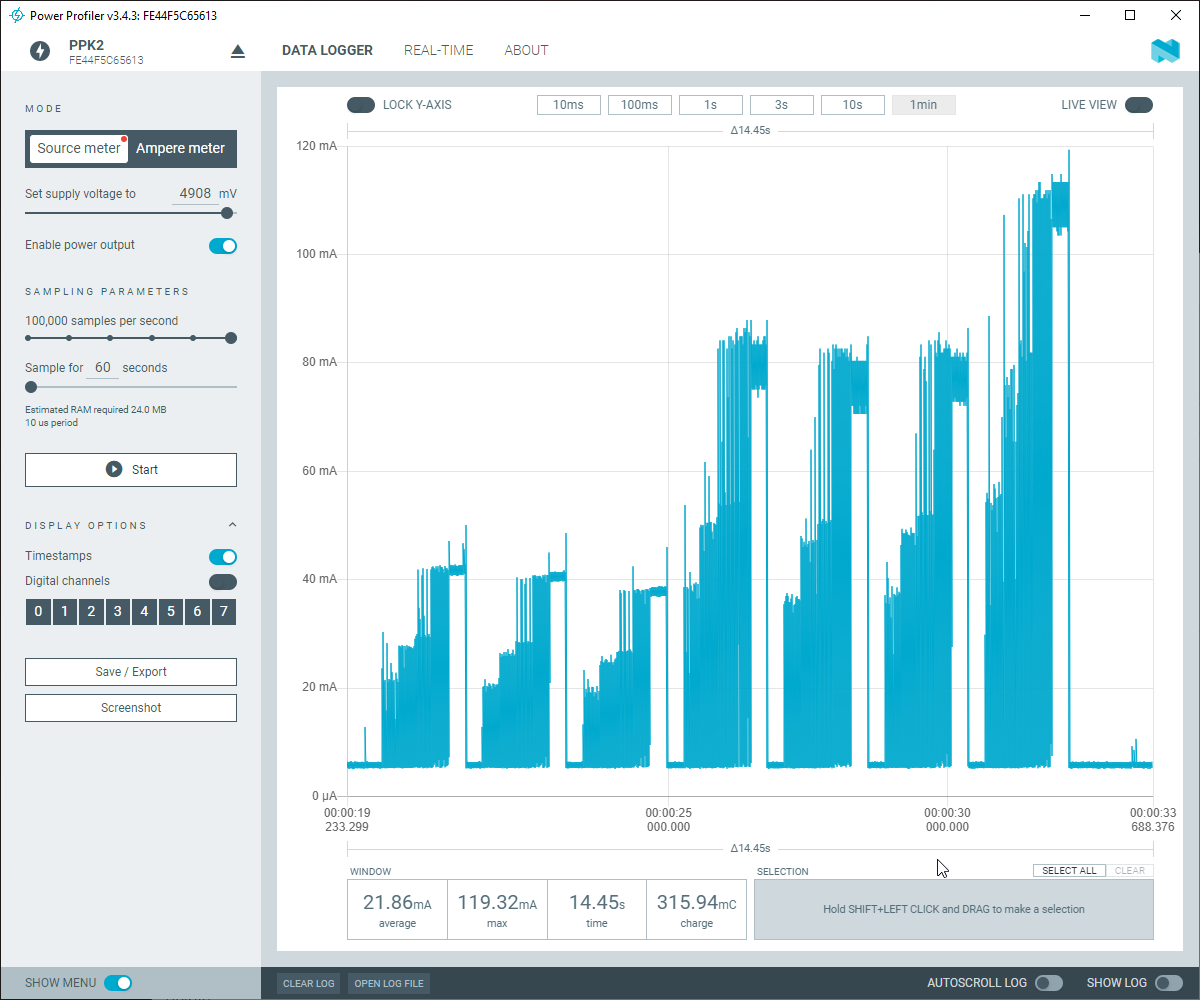Click the 00:00:25 timestamp label
The height and width of the screenshot is (1000, 1200).
(668, 813)
